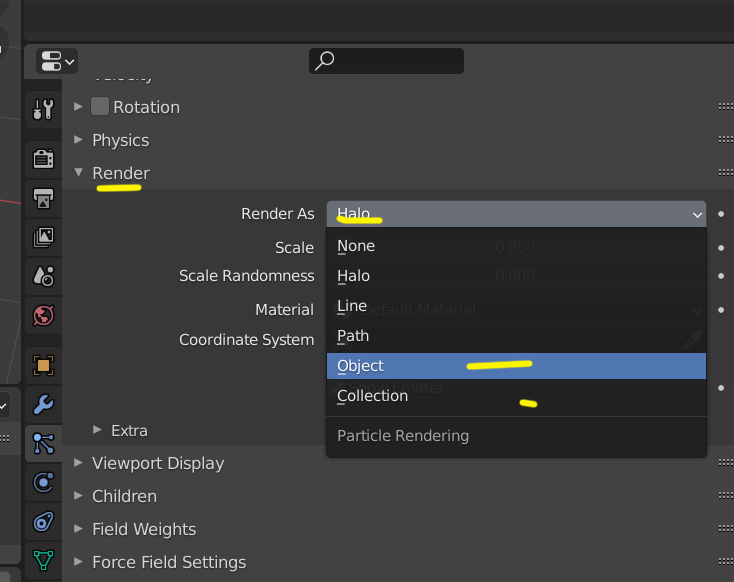
Task: Click the properties search field
Action: click(x=386, y=61)
